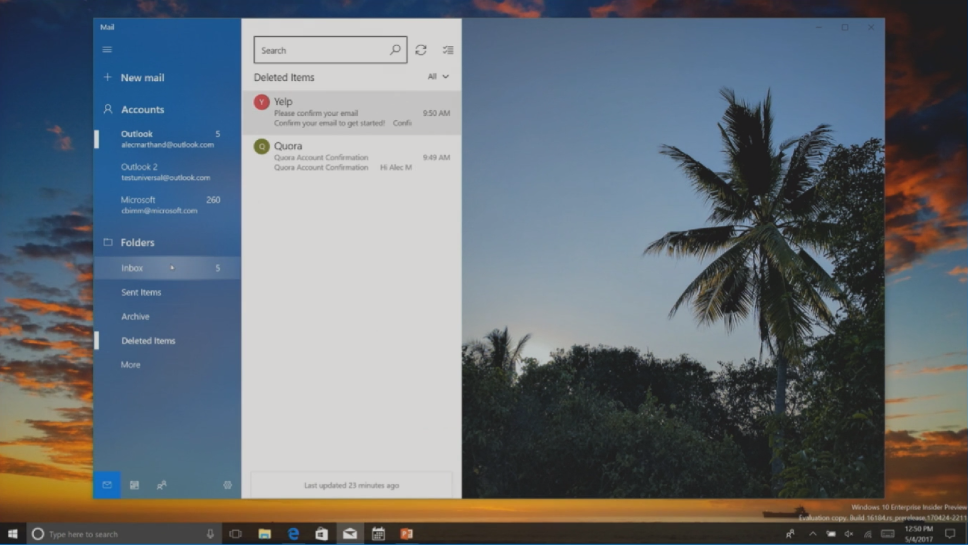968x545 pixels.
Task: Open Mail settings gear
Action: point(227,485)
